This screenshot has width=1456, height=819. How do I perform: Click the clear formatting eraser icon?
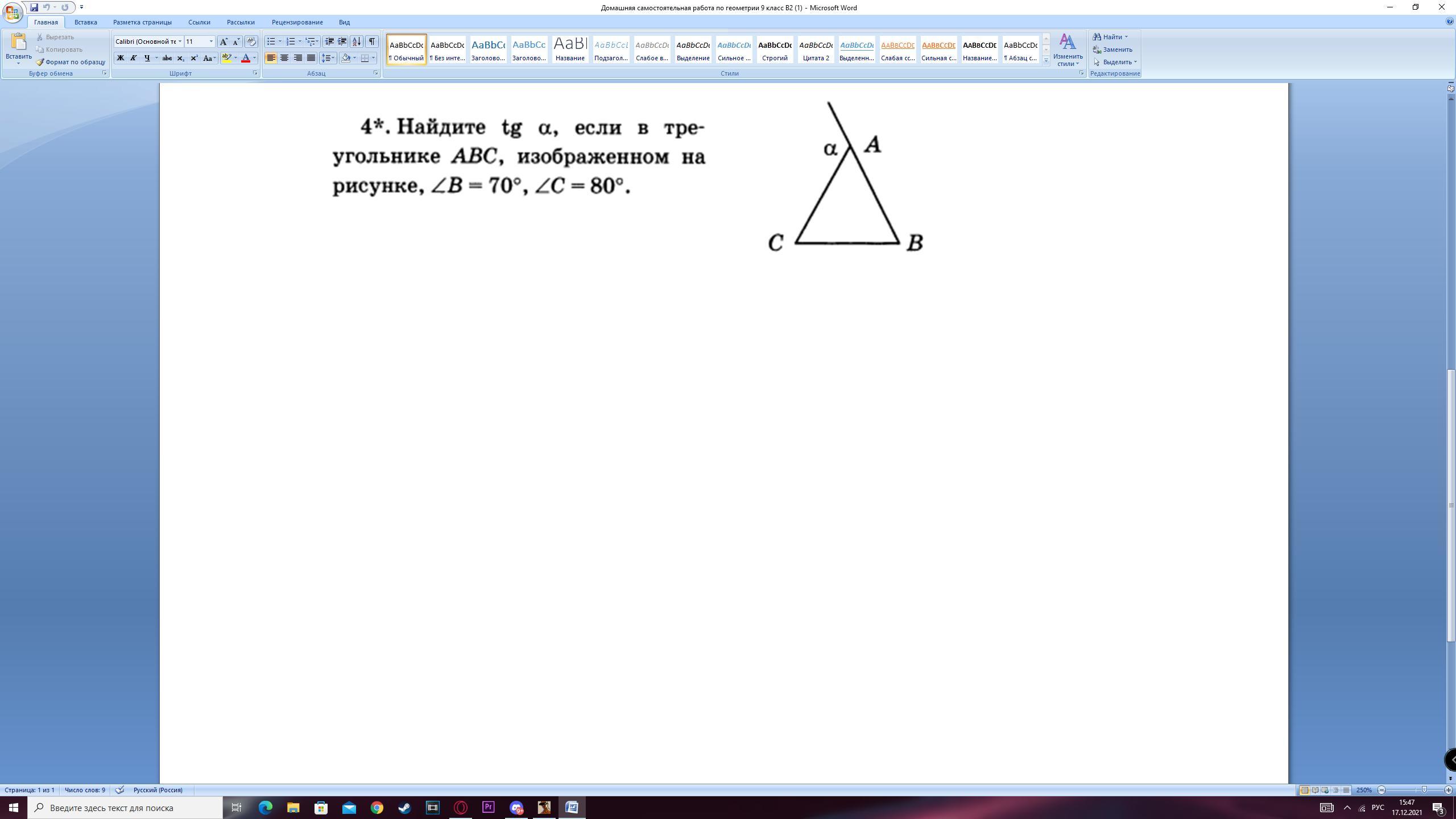(x=251, y=42)
